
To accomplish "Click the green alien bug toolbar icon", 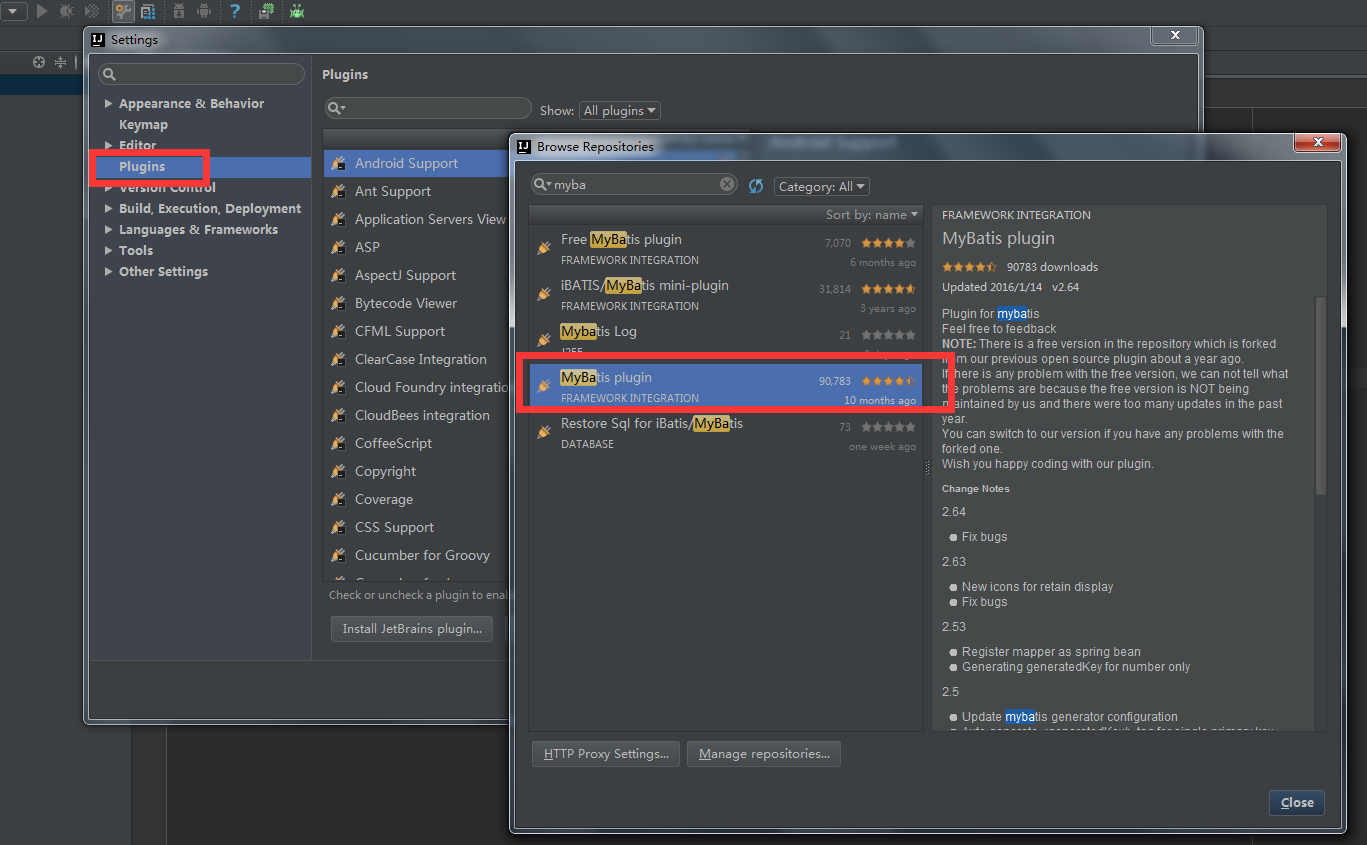I will click(x=297, y=11).
